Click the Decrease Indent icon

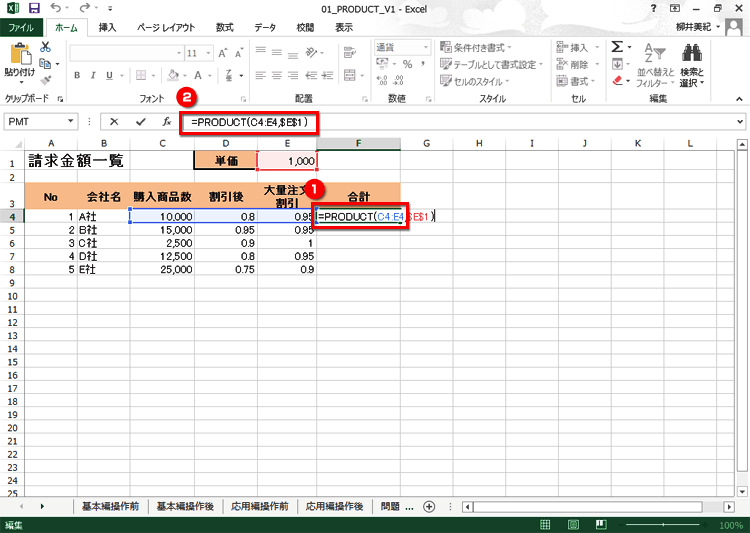click(x=311, y=75)
